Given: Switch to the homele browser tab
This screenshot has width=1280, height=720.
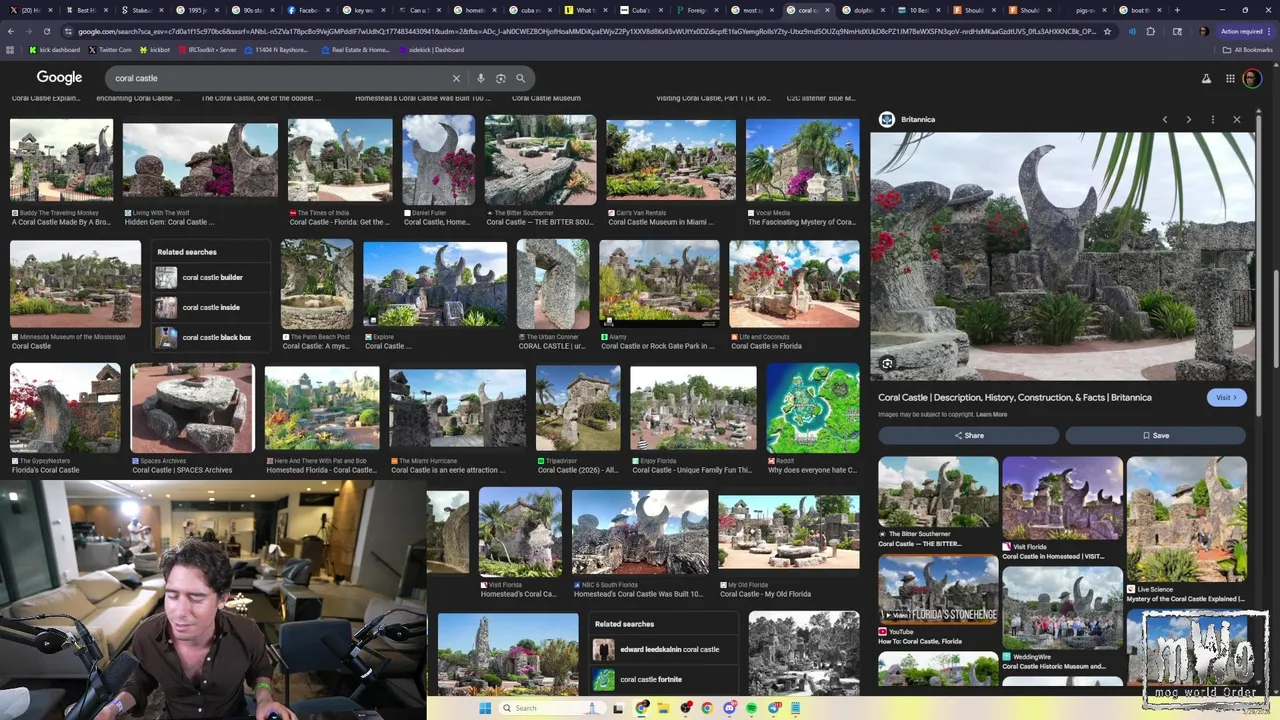Looking at the screenshot, I should pos(473,10).
